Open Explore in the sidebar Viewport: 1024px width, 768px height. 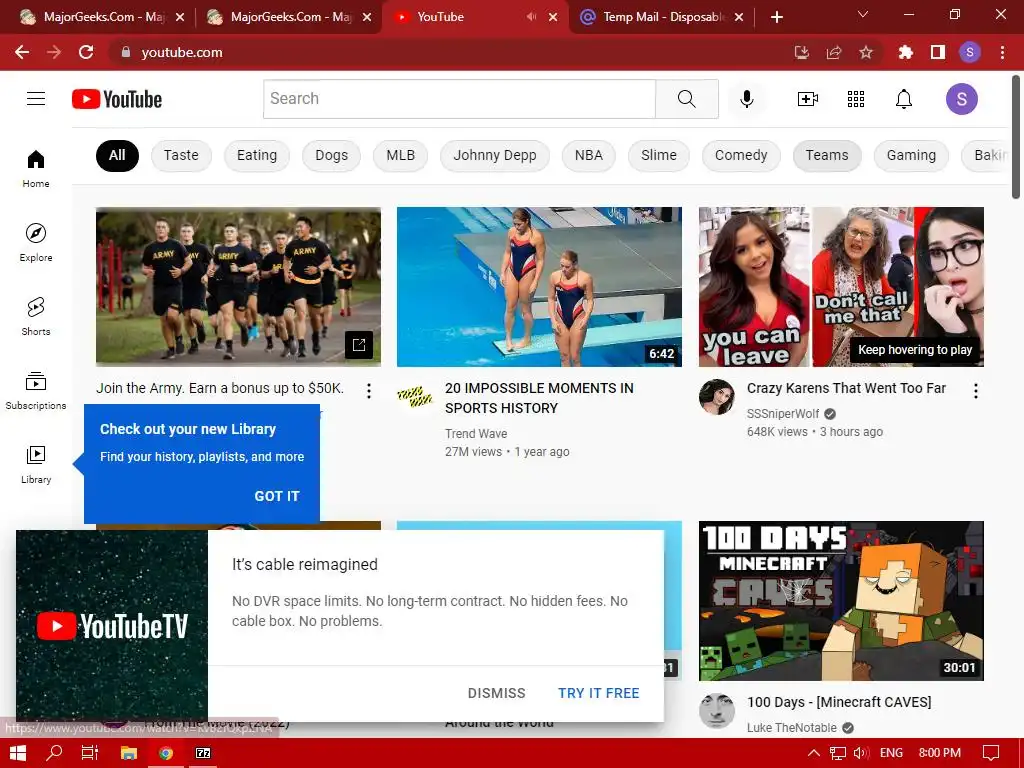pyautogui.click(x=36, y=242)
